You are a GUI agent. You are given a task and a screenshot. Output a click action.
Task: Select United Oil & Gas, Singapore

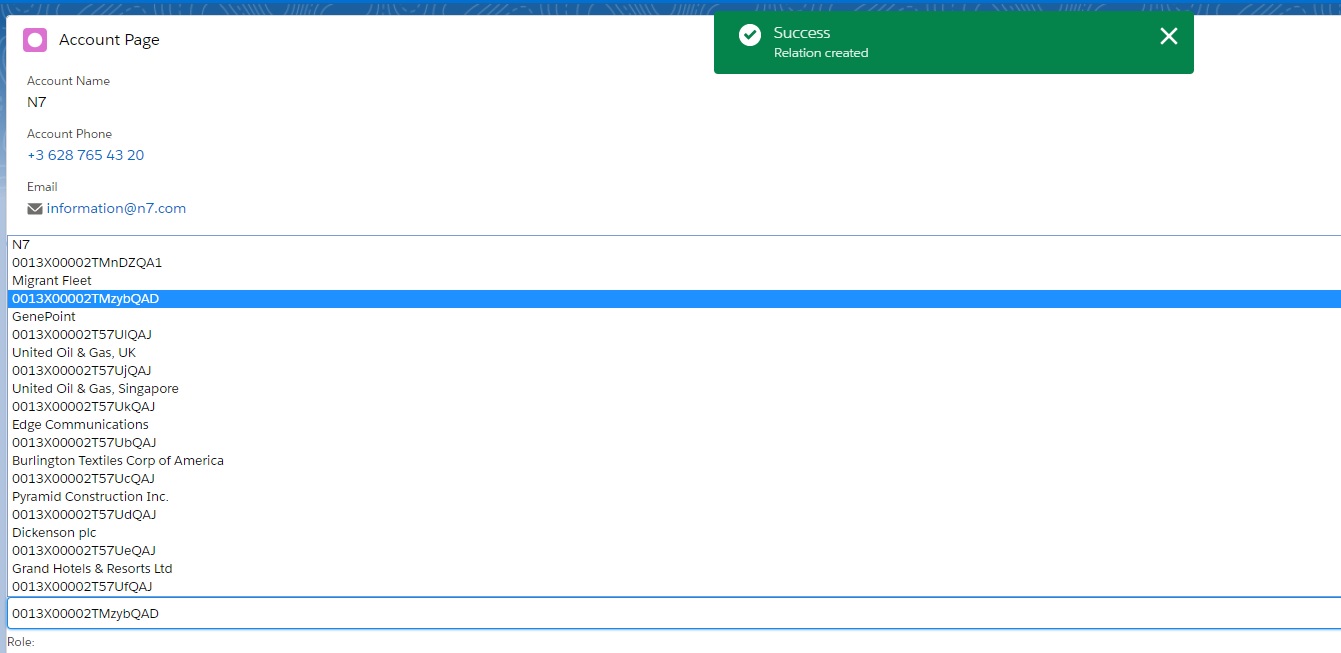pos(95,388)
